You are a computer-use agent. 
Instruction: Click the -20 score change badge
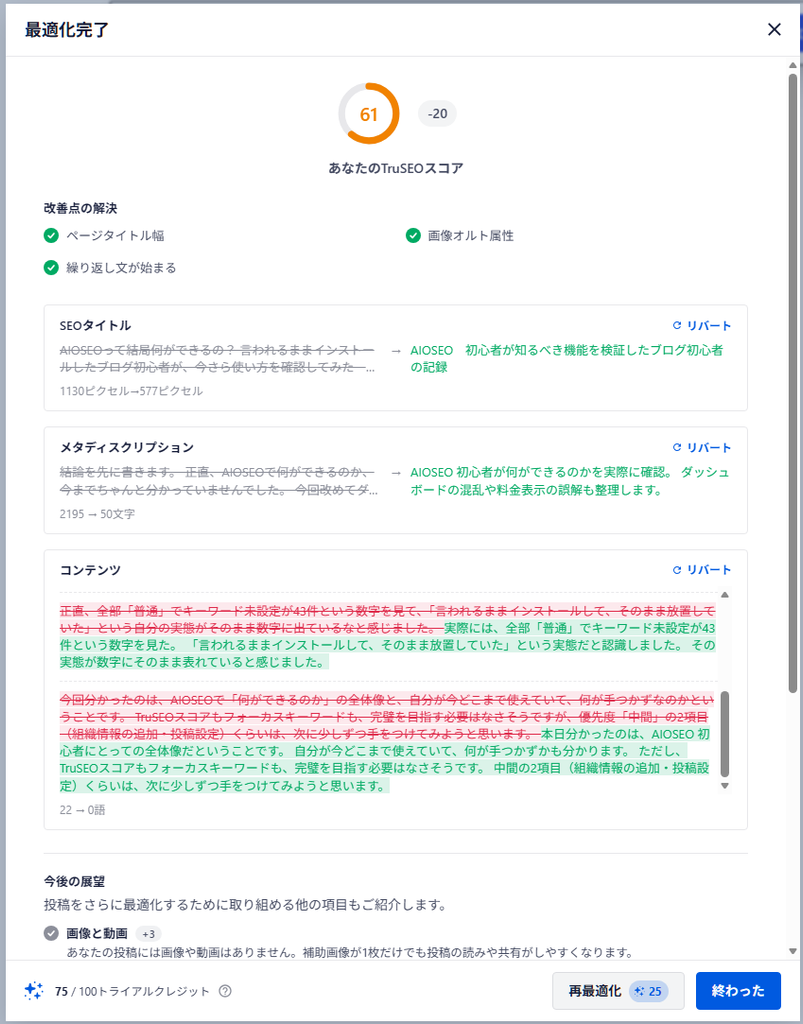click(x=437, y=114)
